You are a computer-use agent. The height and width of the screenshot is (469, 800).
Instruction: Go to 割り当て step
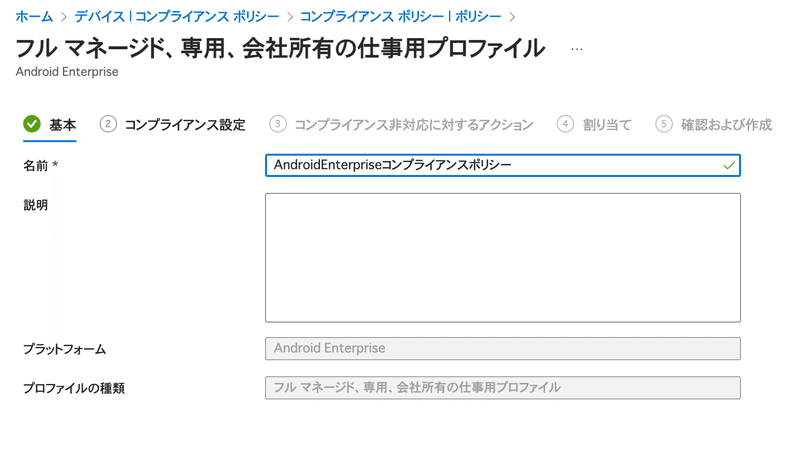click(594, 125)
